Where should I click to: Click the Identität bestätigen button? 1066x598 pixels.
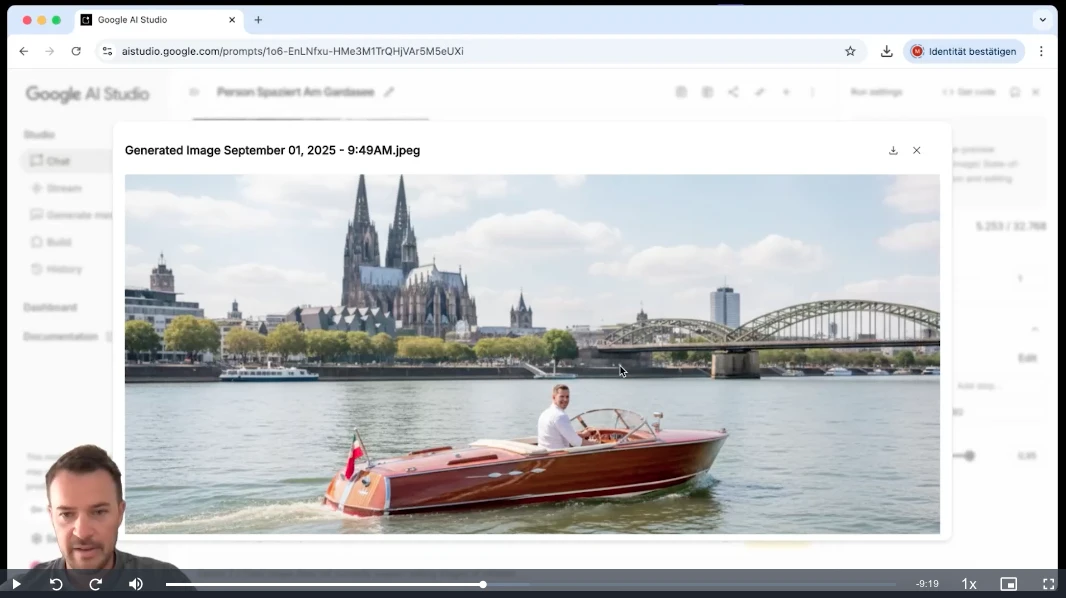[x=964, y=51]
